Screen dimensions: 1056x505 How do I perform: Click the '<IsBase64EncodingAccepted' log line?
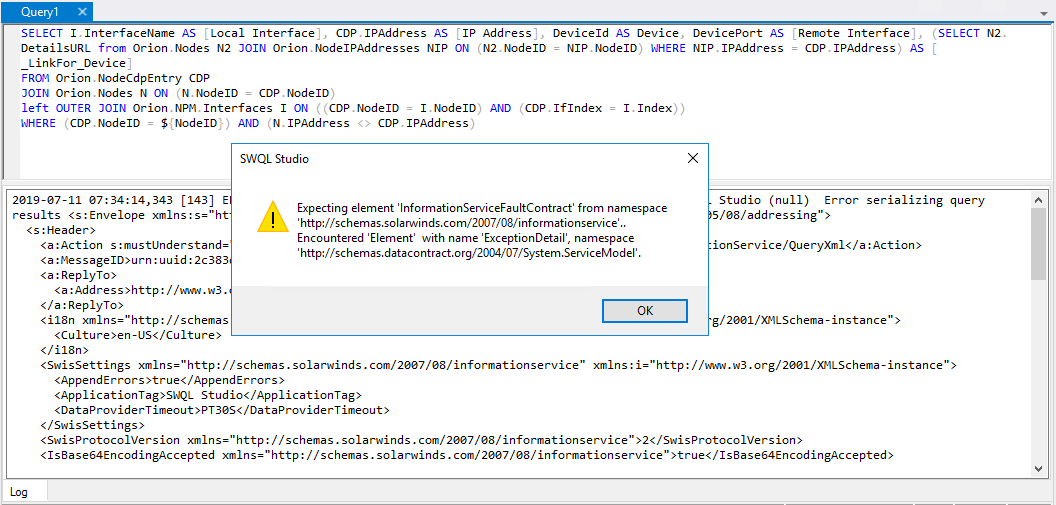click(x=467, y=455)
